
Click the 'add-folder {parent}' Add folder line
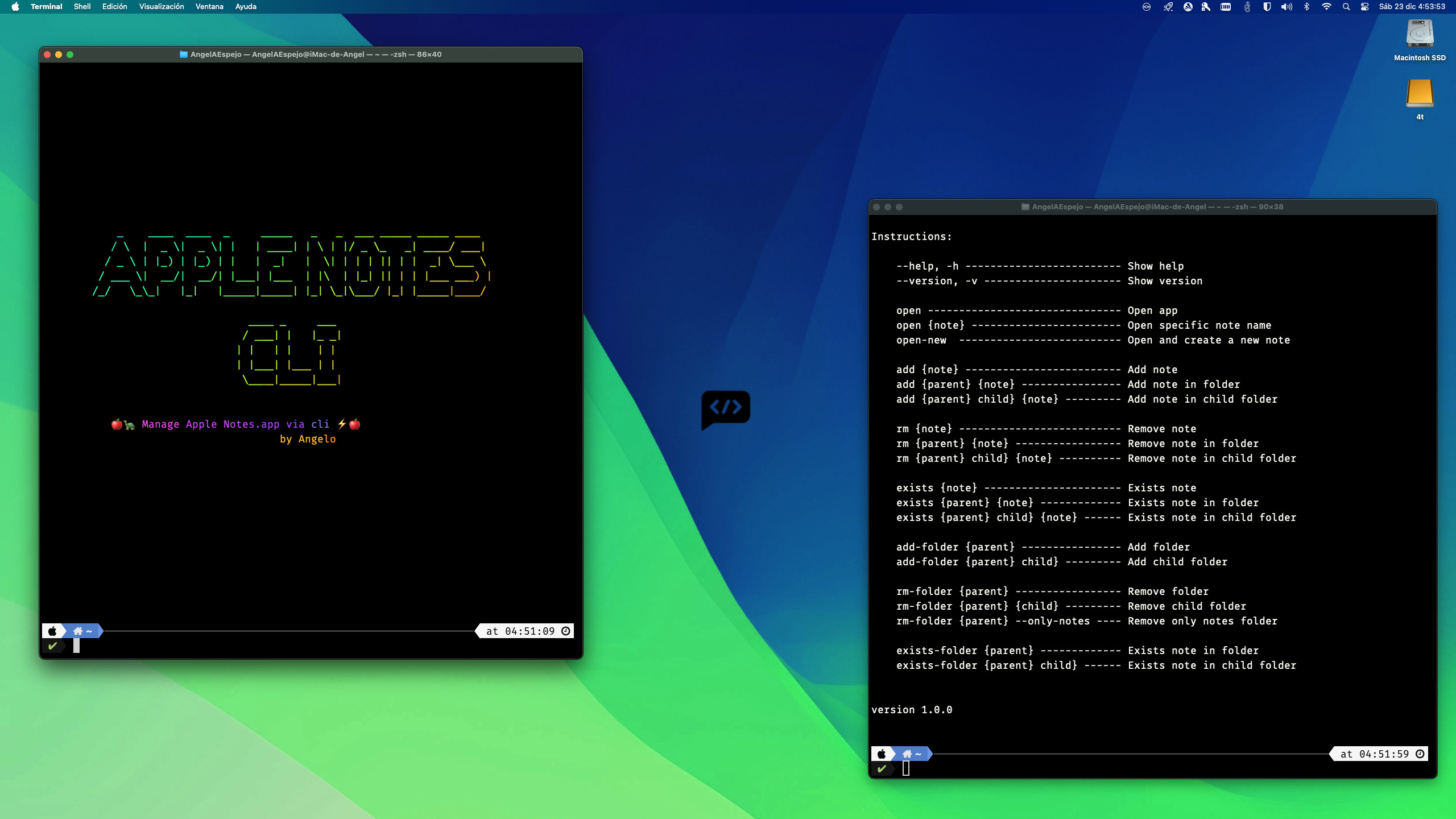(1043, 547)
